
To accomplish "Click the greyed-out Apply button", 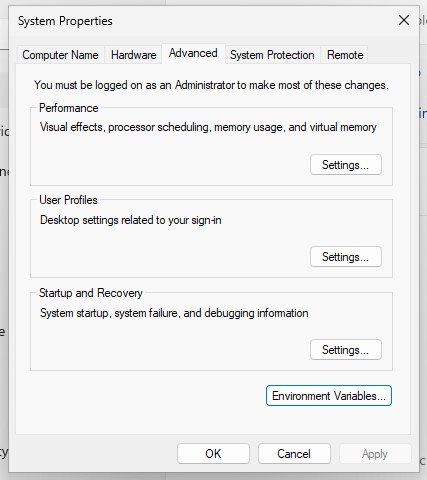I will tap(375, 453).
